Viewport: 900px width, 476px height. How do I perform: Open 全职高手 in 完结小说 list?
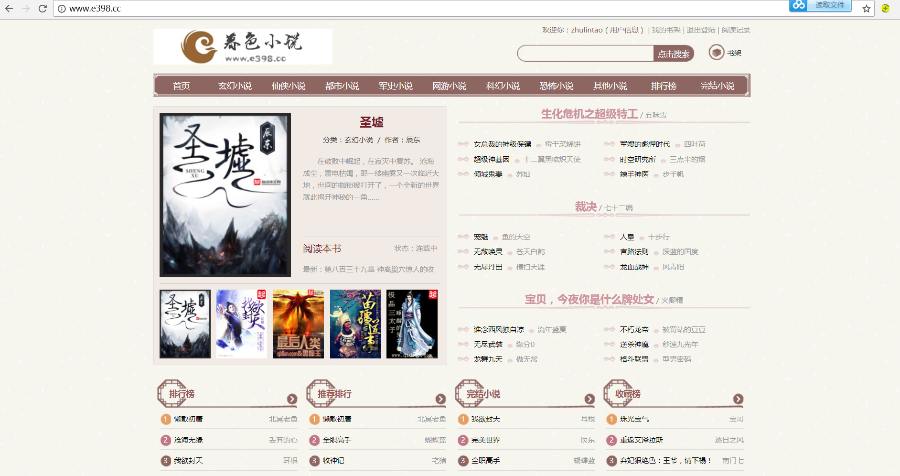point(486,460)
